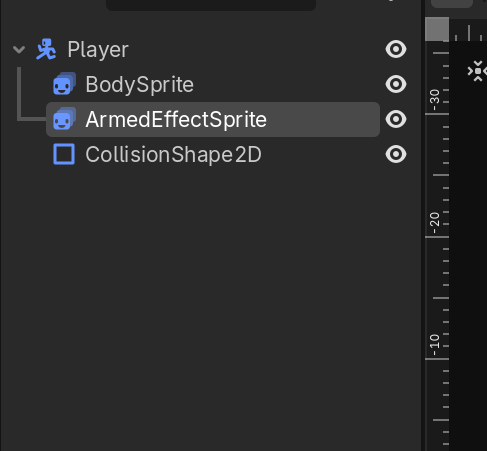Click the vertical ruler at -10 mark
The image size is (487, 451).
(437, 359)
